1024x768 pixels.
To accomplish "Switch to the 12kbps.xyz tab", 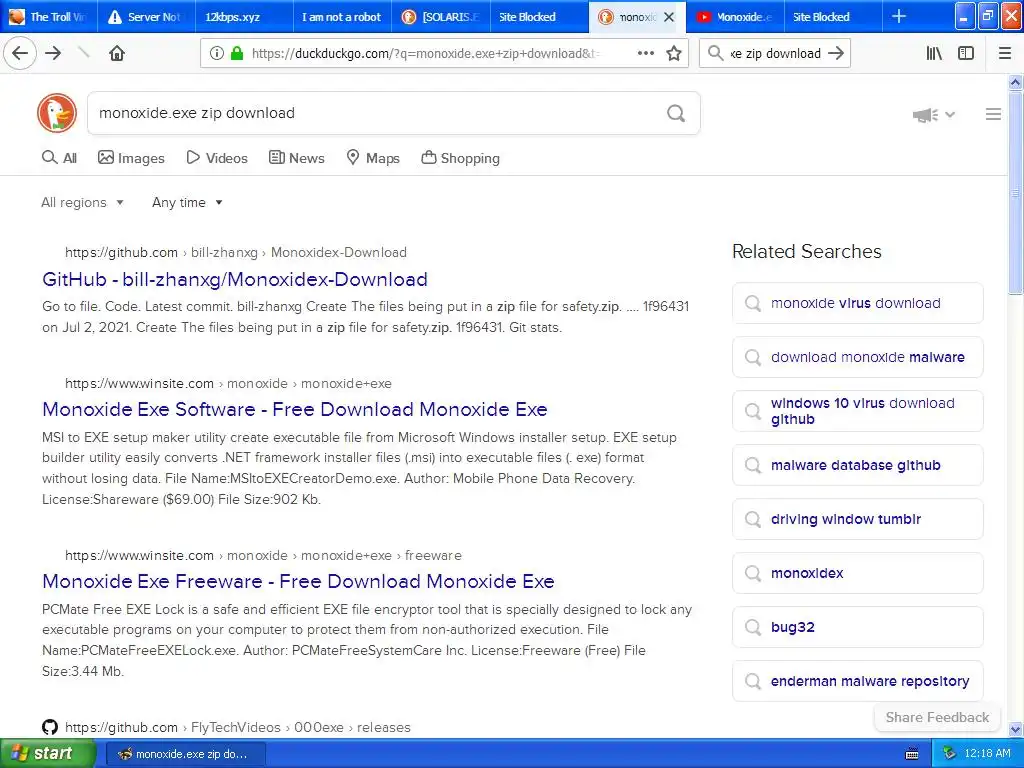I will [x=244, y=16].
